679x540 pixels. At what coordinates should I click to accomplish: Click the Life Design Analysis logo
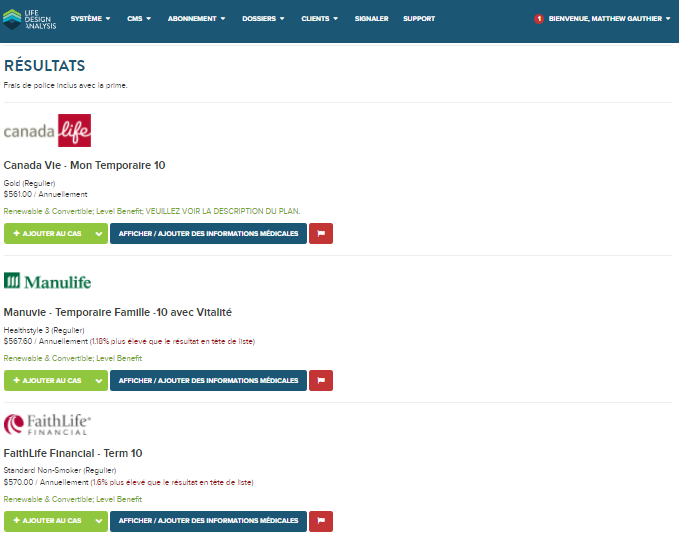[x=29, y=19]
